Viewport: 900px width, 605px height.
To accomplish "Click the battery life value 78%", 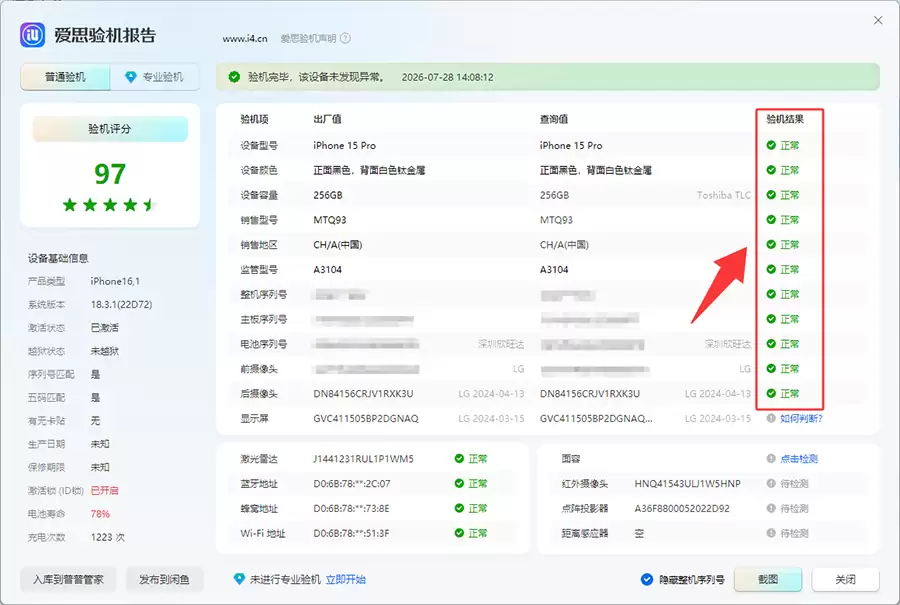I will pyautogui.click(x=100, y=514).
